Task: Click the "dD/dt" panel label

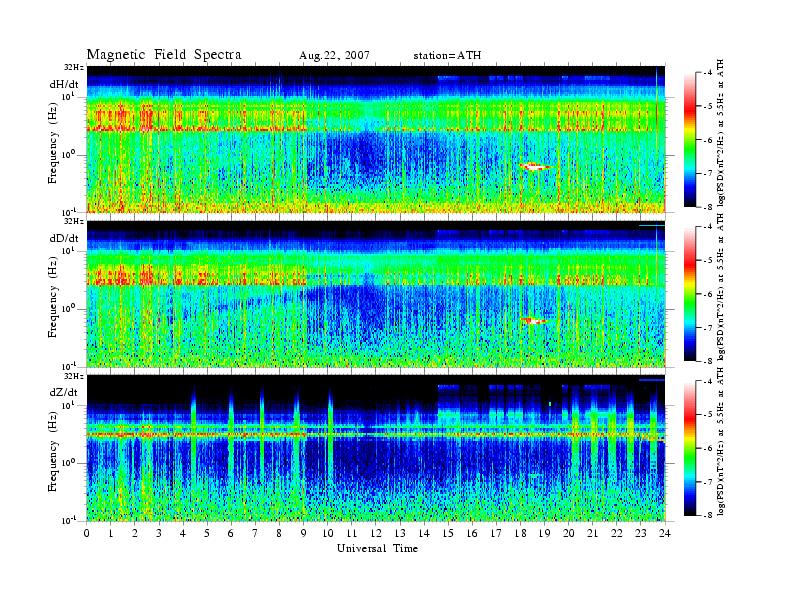Action: tap(64, 238)
